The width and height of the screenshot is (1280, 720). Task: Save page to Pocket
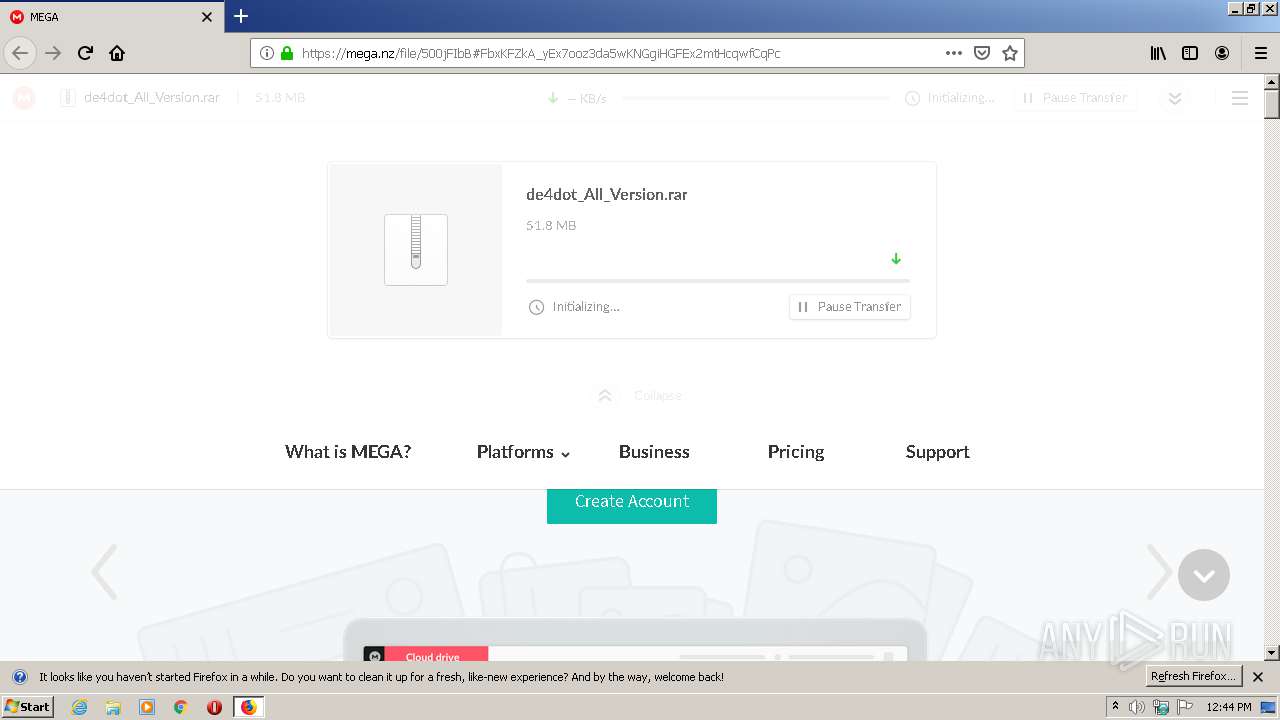982,53
